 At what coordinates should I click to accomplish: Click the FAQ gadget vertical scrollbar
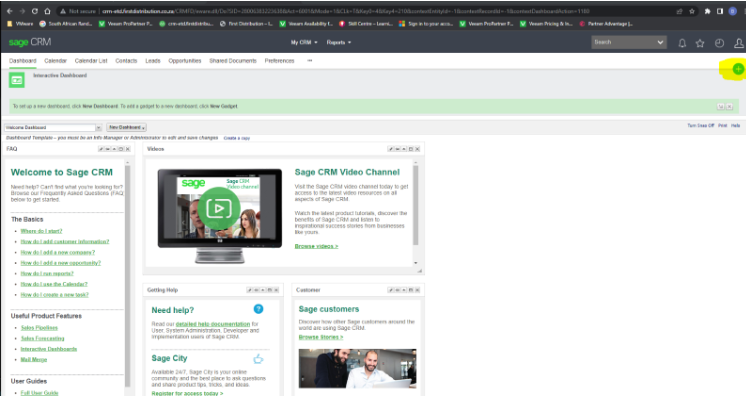pyautogui.click(x=127, y=276)
